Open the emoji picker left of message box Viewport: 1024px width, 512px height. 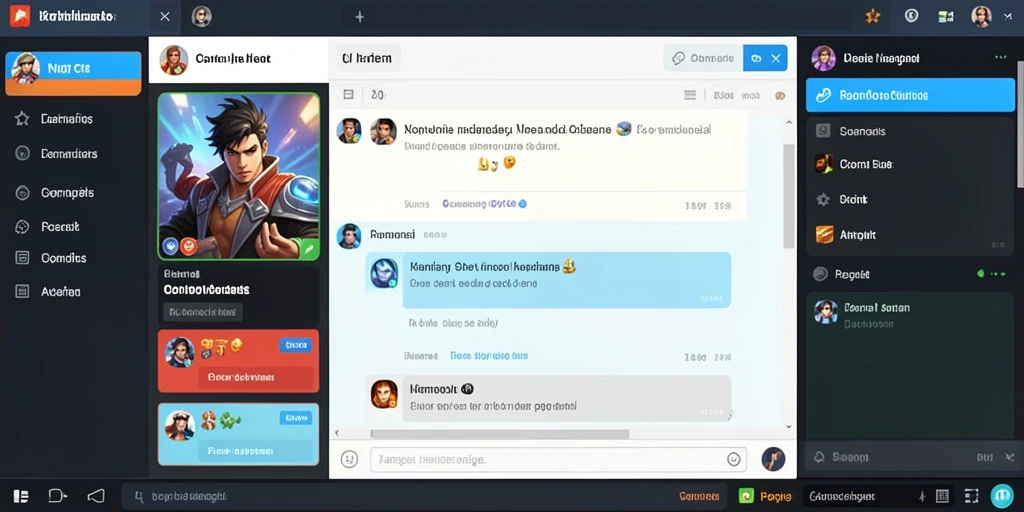tap(349, 459)
